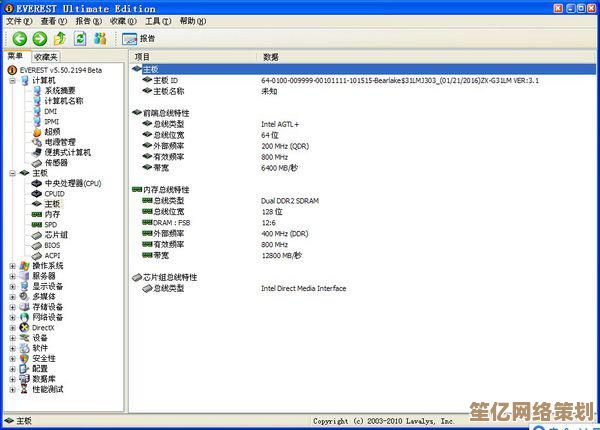The image size is (600, 430).
Task: Select the 6400 MB/秒 bandwidth value
Action: click(x=280, y=168)
